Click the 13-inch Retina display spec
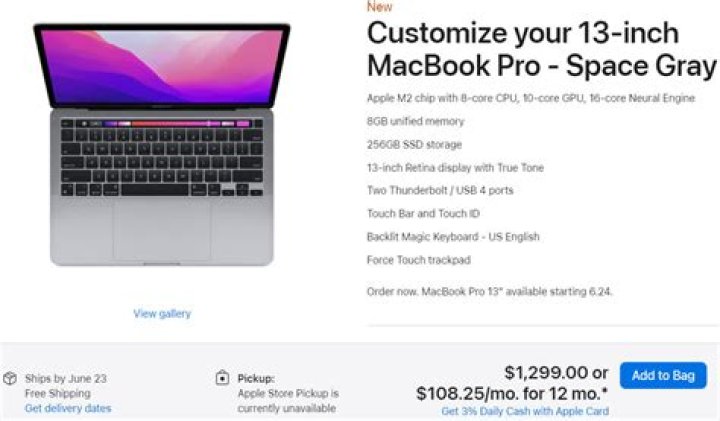This screenshot has height=421, width=720. coord(455,168)
